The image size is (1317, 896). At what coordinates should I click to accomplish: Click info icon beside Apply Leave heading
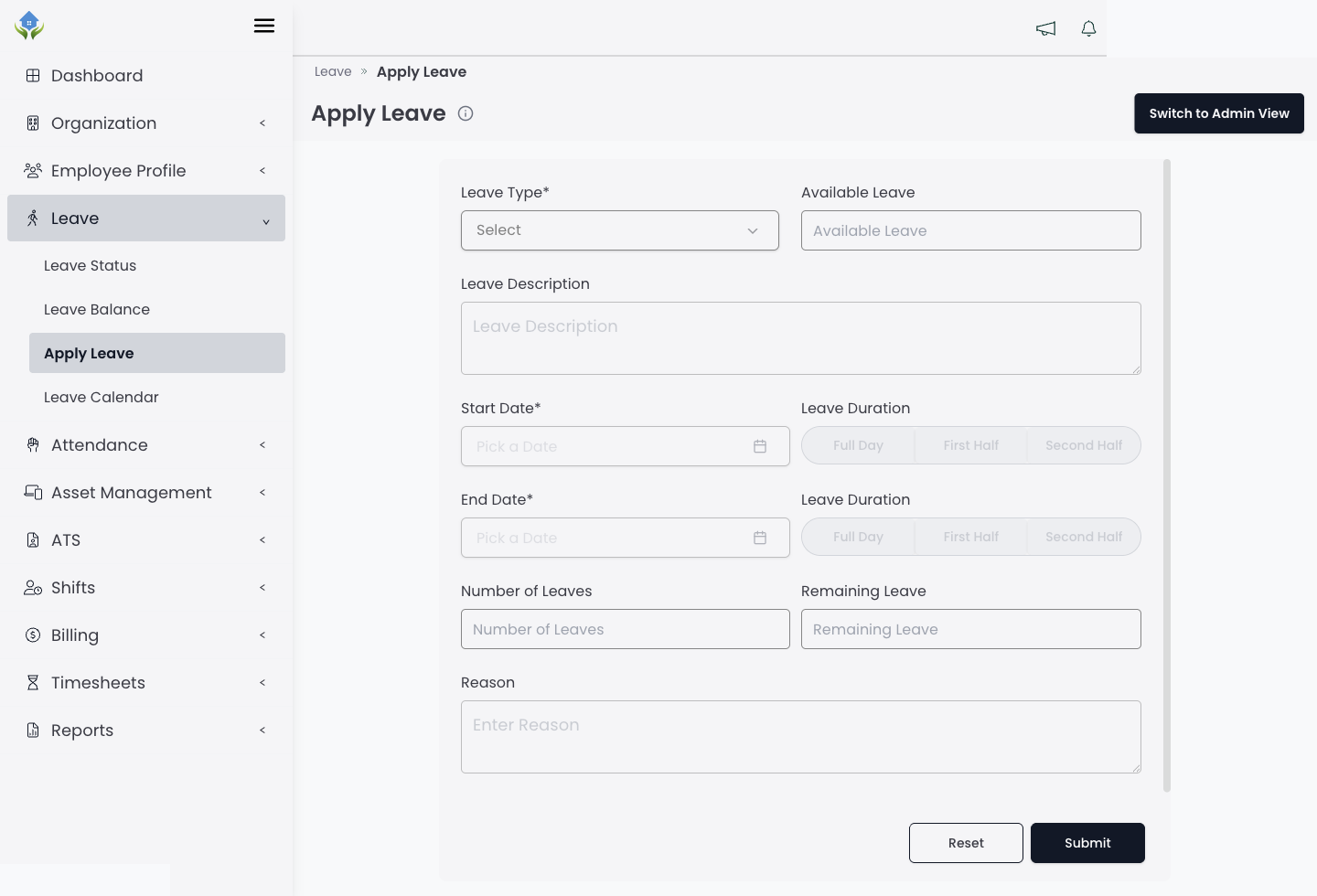pyautogui.click(x=466, y=113)
